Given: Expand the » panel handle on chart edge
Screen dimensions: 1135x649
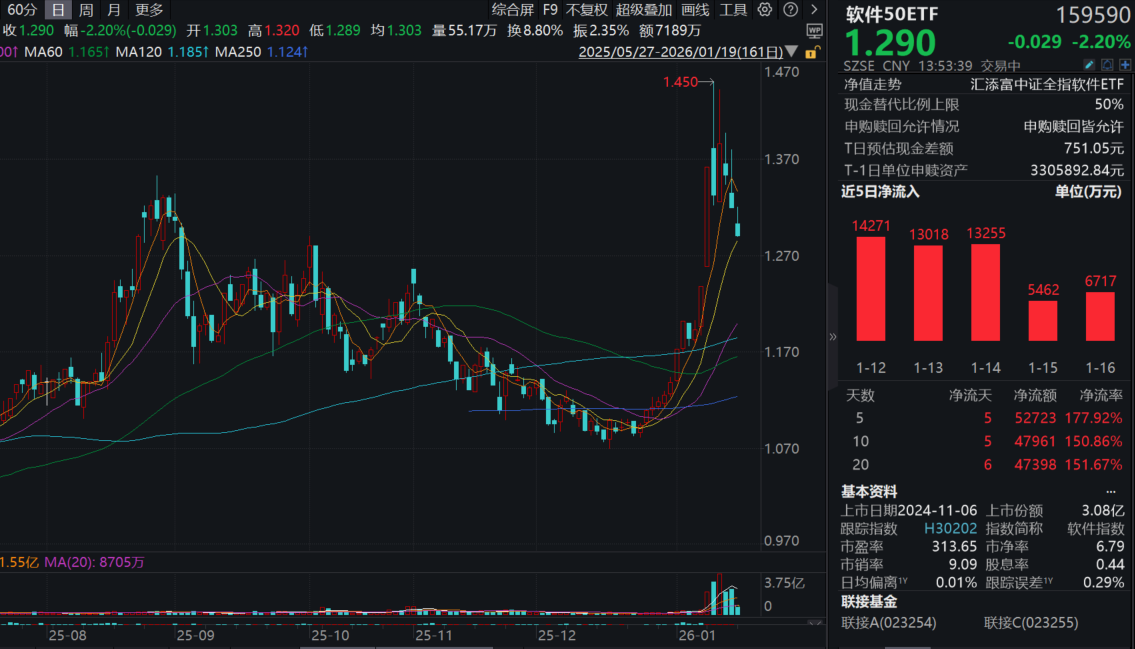Looking at the screenshot, I should pos(831,337).
